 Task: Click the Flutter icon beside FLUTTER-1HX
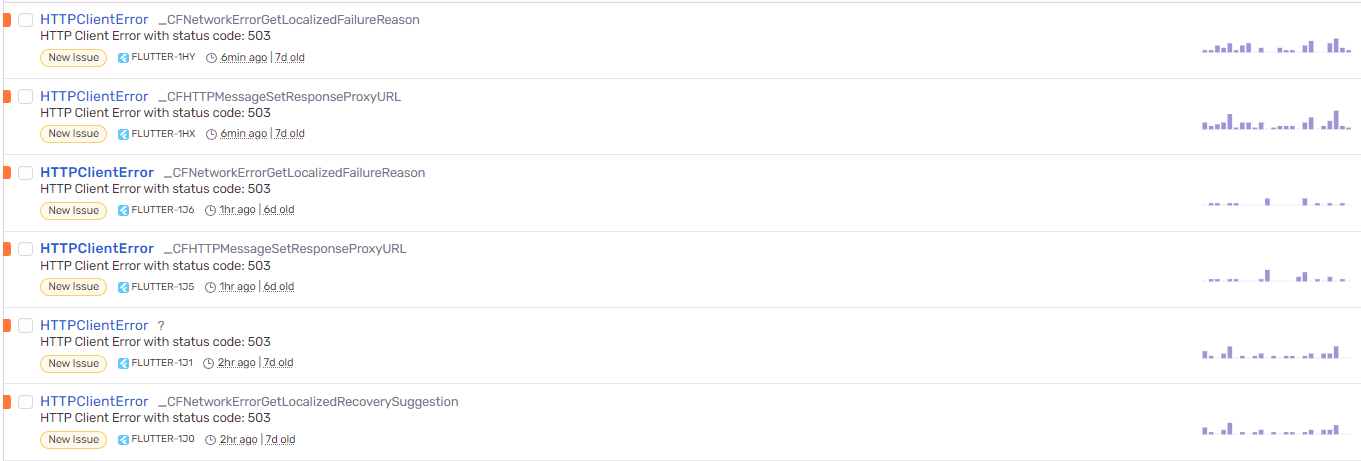coord(123,134)
